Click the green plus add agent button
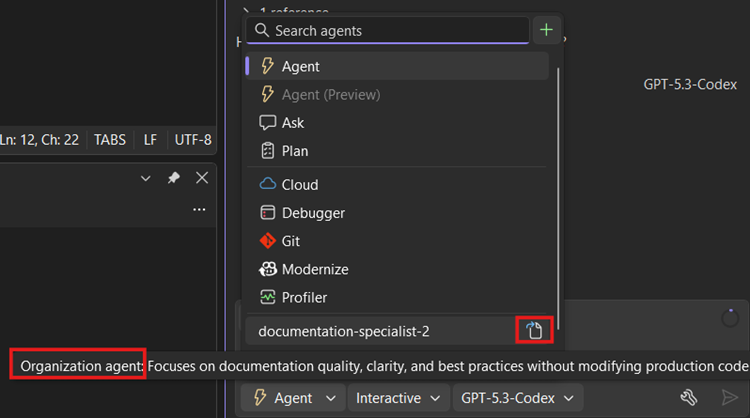Screen dimensions: 750x418 click(x=546, y=30)
